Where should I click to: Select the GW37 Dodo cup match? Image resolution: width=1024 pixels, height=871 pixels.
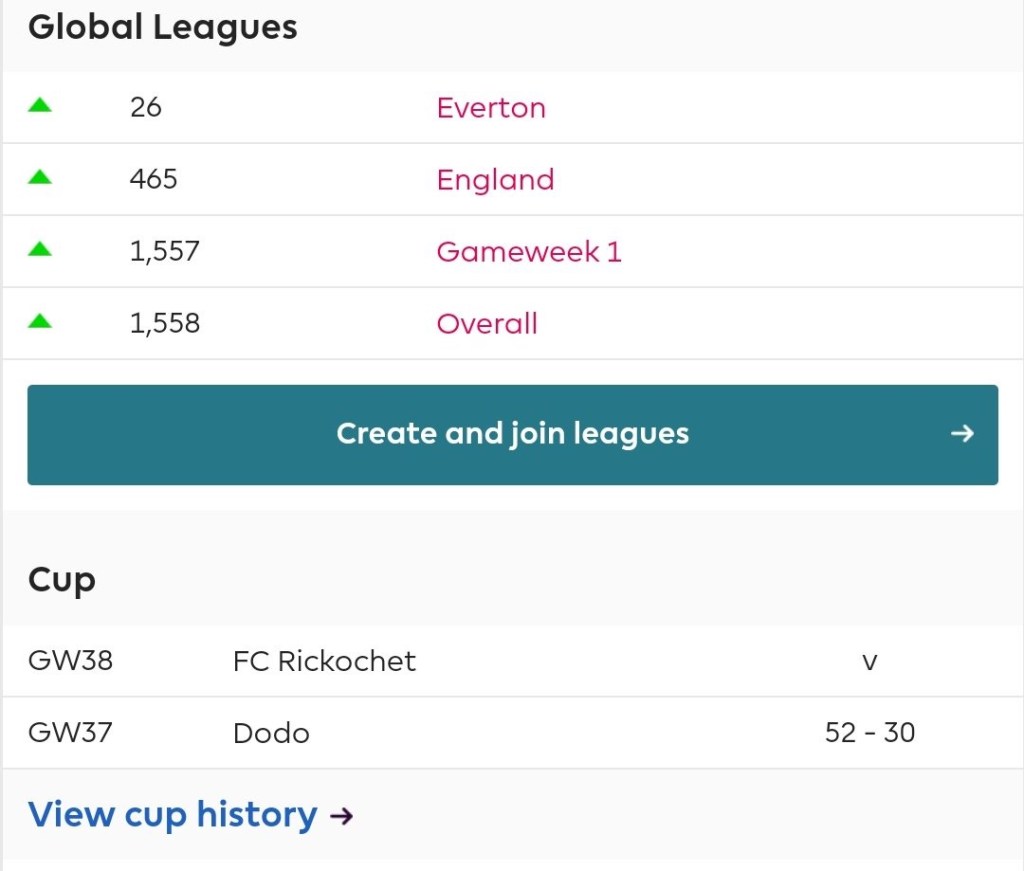(271, 733)
